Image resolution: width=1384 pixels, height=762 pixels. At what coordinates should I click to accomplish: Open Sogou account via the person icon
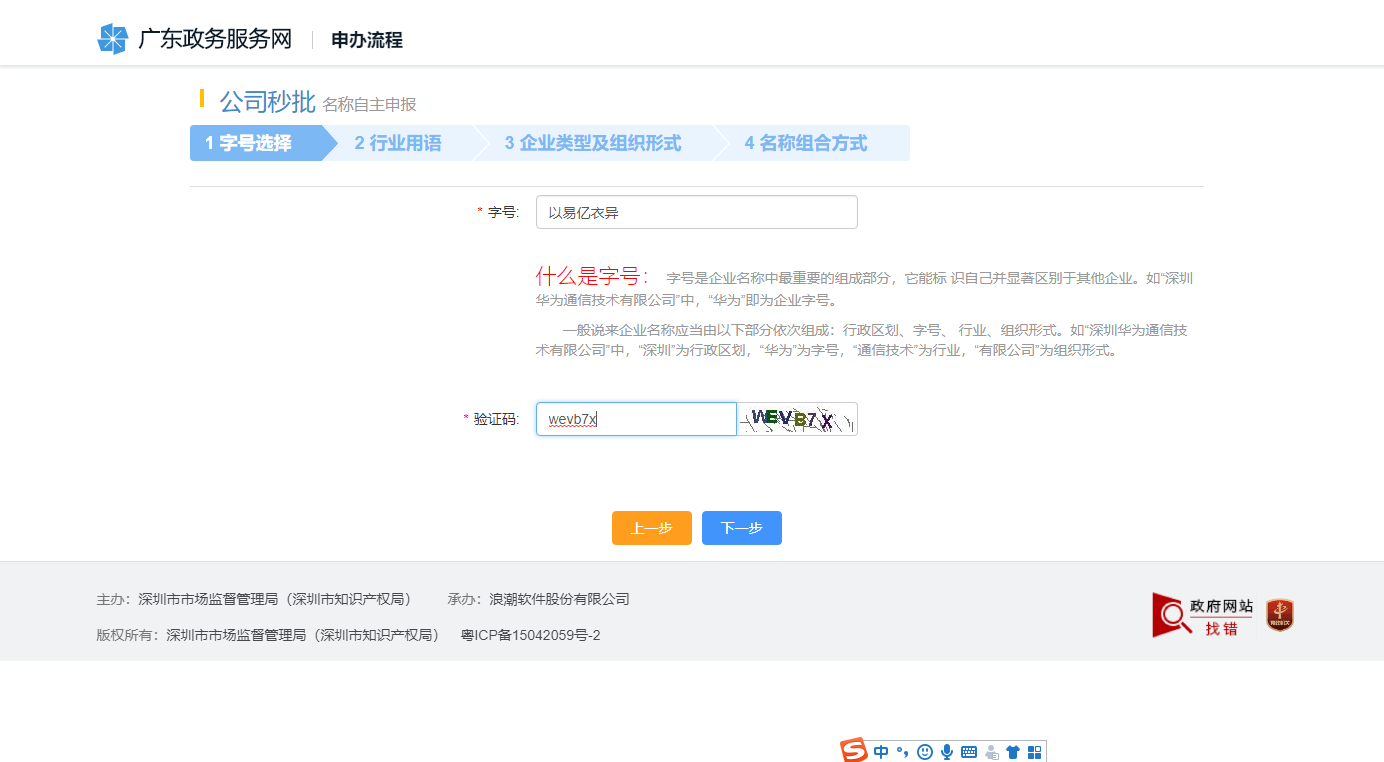tap(992, 751)
